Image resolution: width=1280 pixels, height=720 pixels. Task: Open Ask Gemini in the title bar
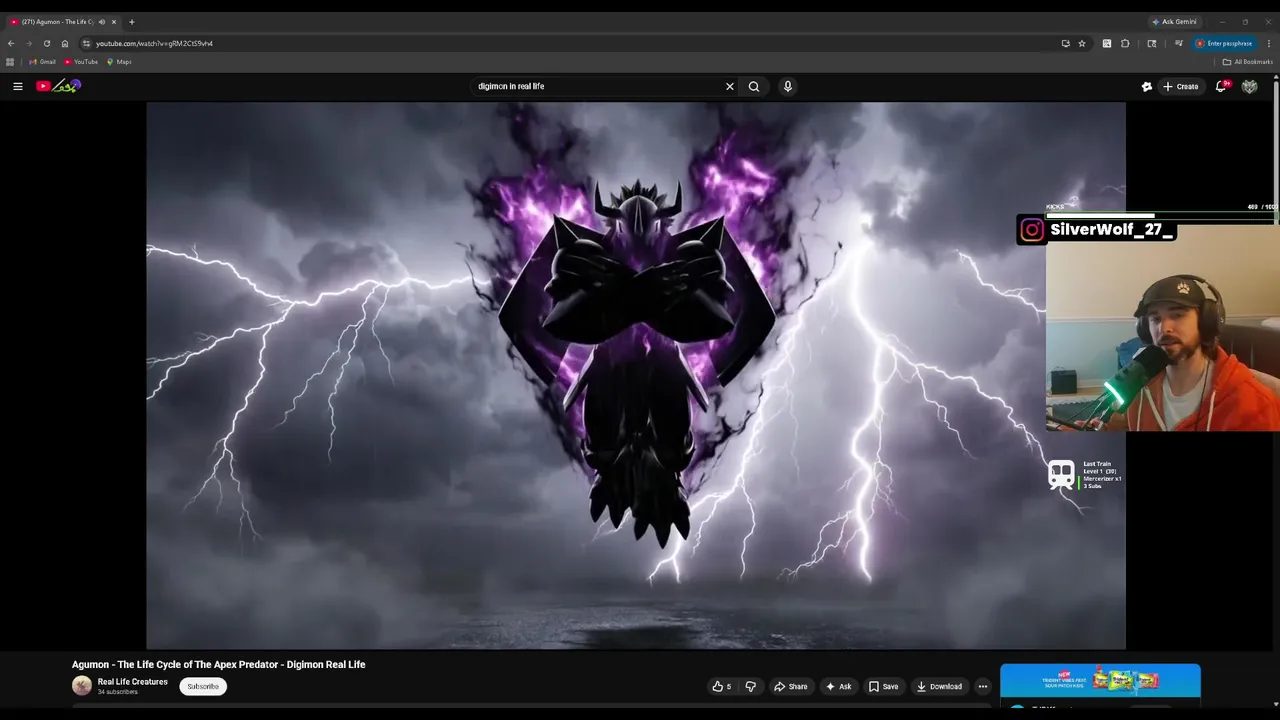pos(1174,21)
